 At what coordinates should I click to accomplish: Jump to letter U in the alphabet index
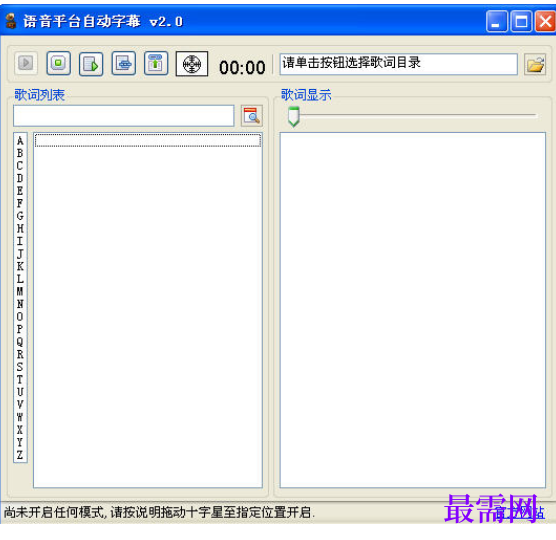pyautogui.click(x=20, y=392)
